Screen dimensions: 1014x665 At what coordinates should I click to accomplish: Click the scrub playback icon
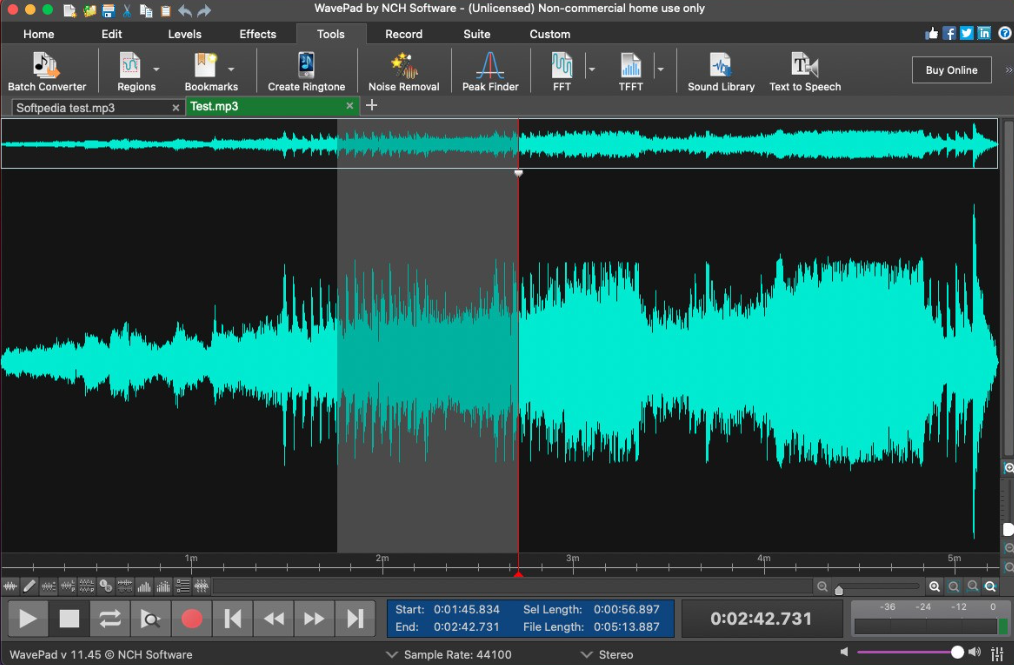[151, 619]
